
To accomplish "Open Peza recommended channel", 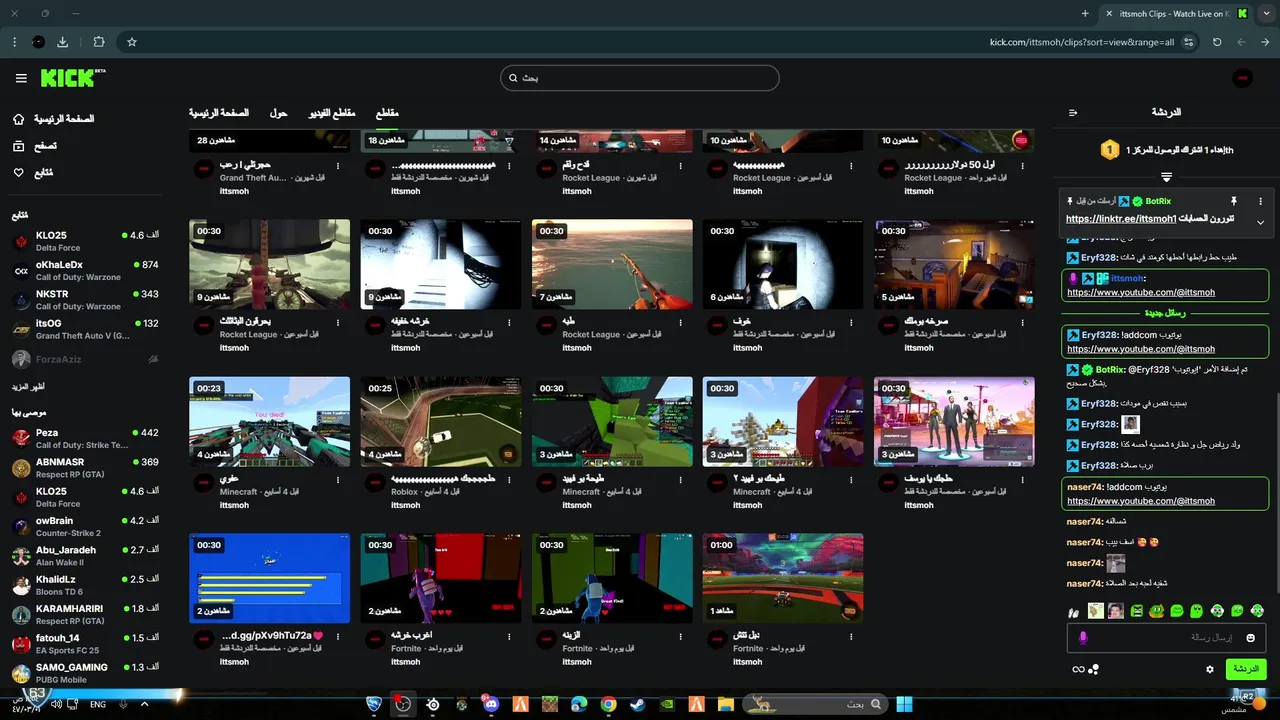I will point(85,438).
